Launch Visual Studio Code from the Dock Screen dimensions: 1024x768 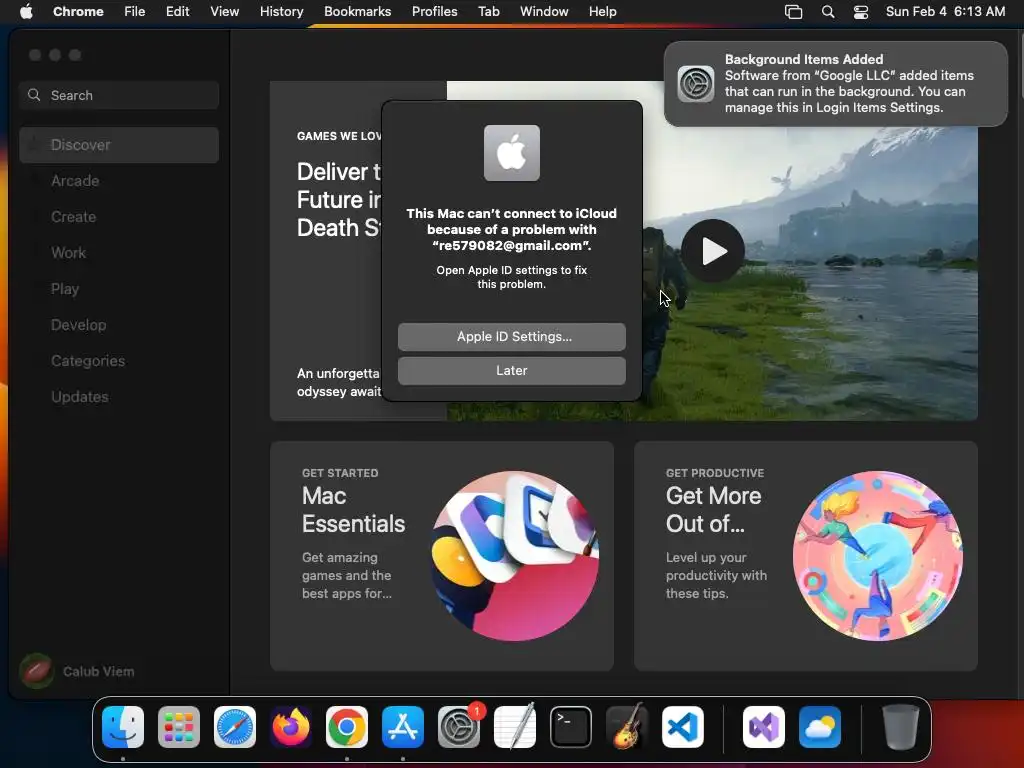(x=683, y=727)
